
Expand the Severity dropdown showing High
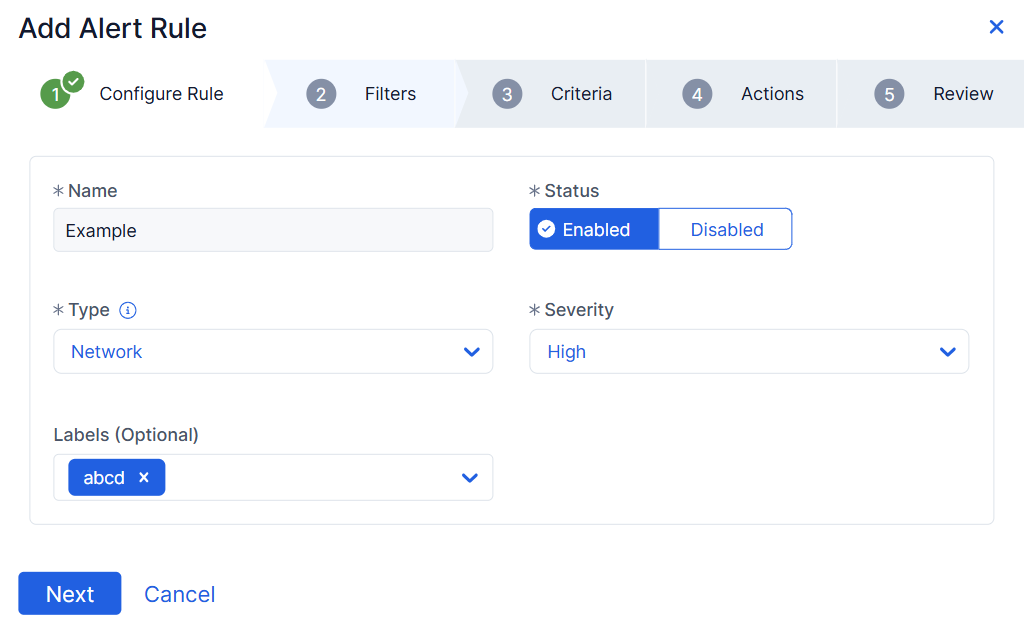pos(748,352)
